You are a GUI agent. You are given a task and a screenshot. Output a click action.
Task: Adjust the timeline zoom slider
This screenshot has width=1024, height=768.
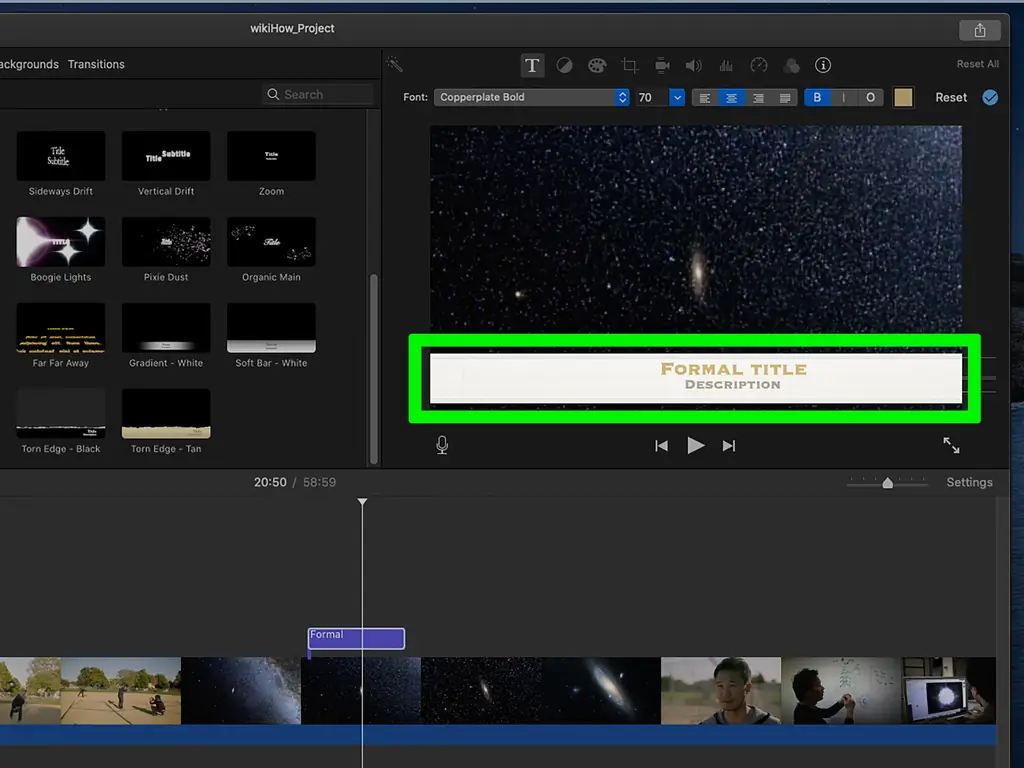tap(888, 483)
